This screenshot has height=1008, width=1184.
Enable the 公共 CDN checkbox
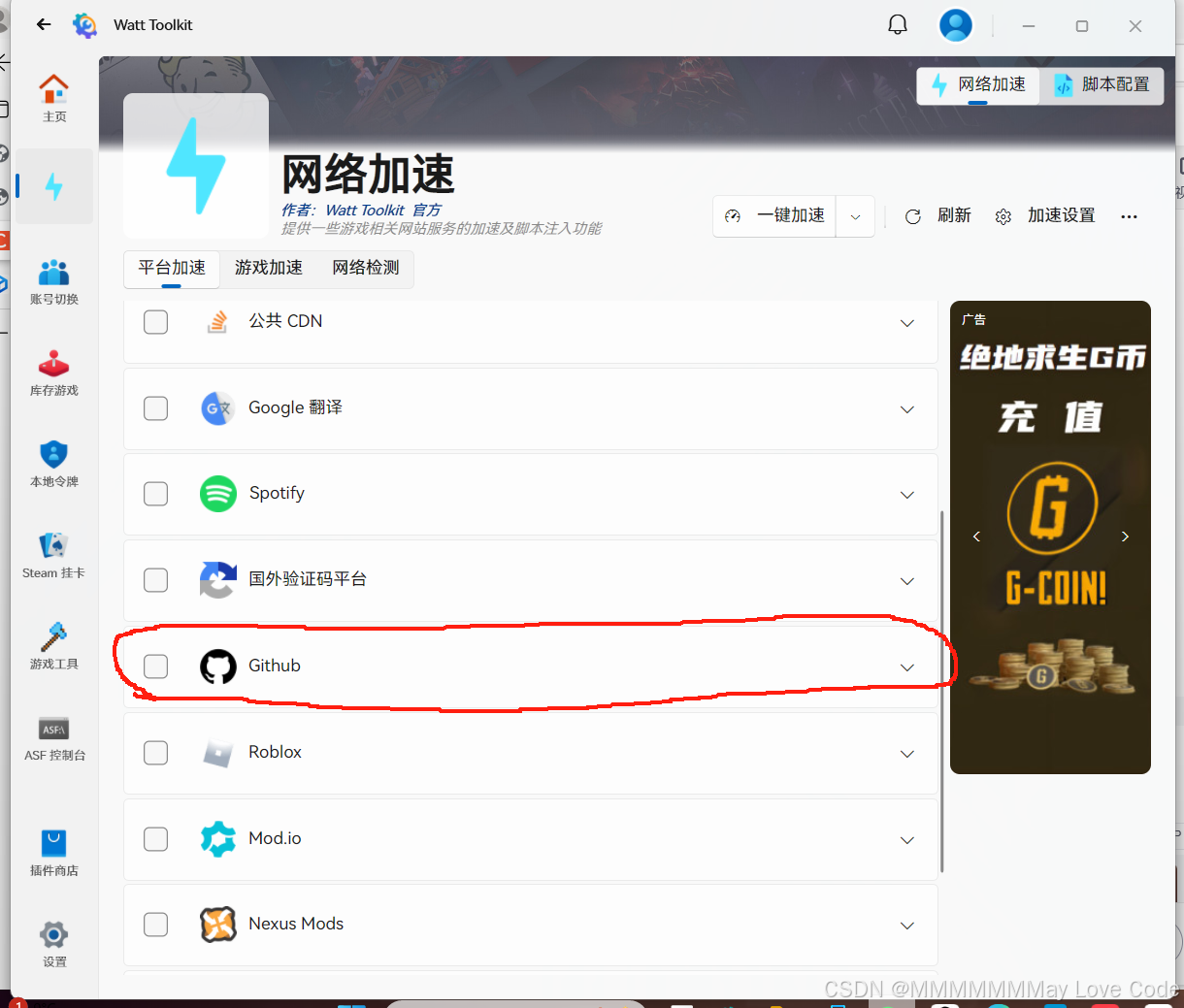coord(155,322)
